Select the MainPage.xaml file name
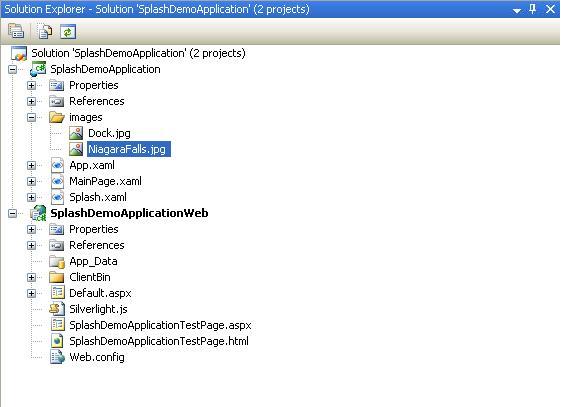 [x=106, y=182]
